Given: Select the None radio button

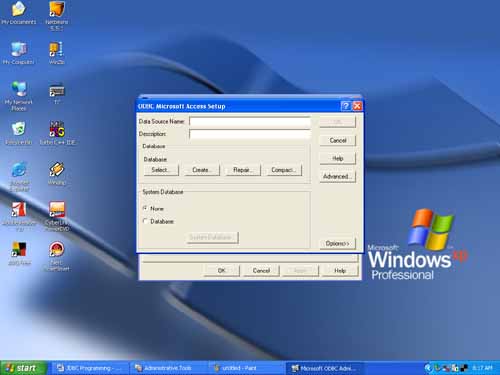Looking at the screenshot, I should point(145,208).
